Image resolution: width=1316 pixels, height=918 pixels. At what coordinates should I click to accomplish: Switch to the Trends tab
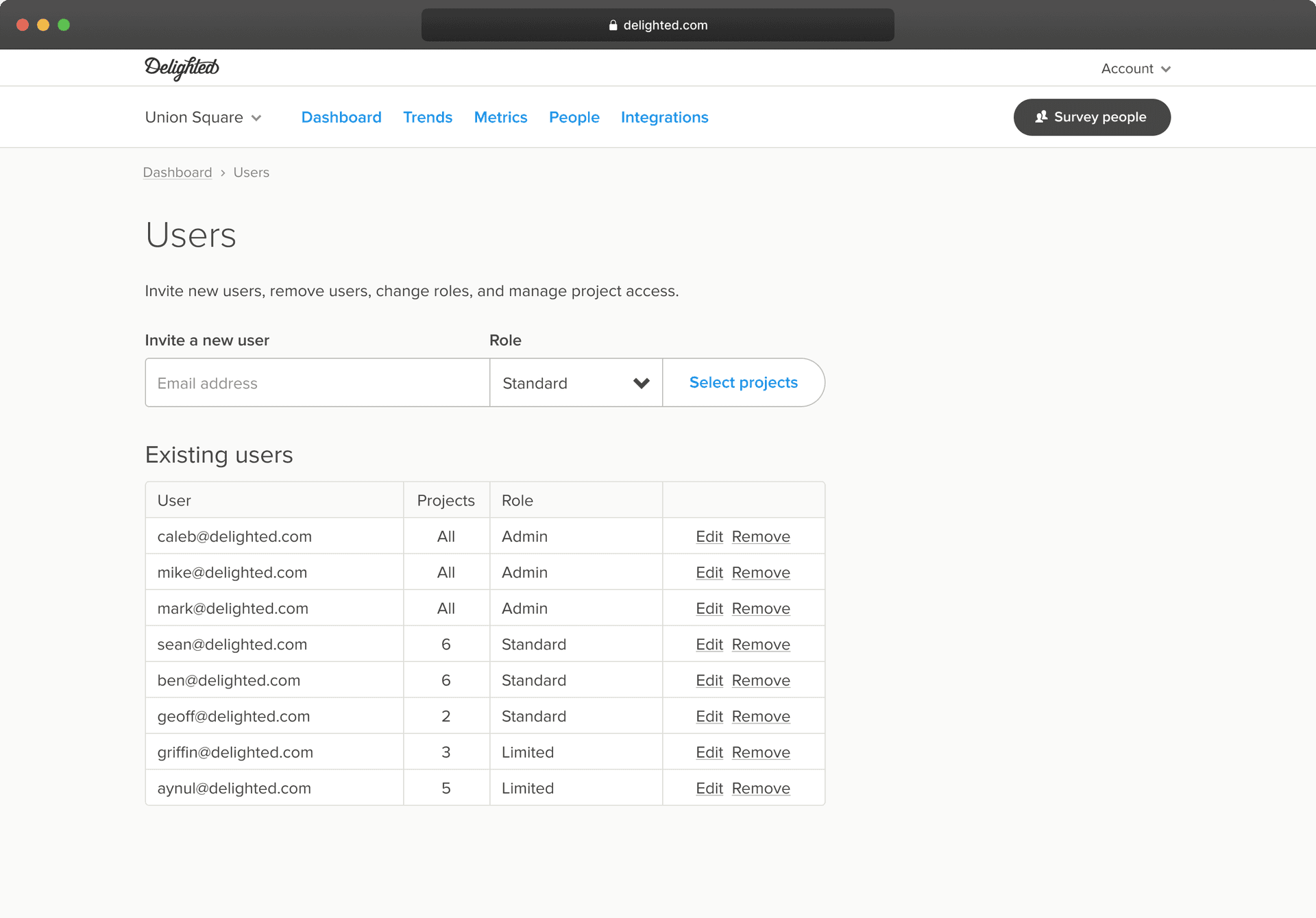428,117
